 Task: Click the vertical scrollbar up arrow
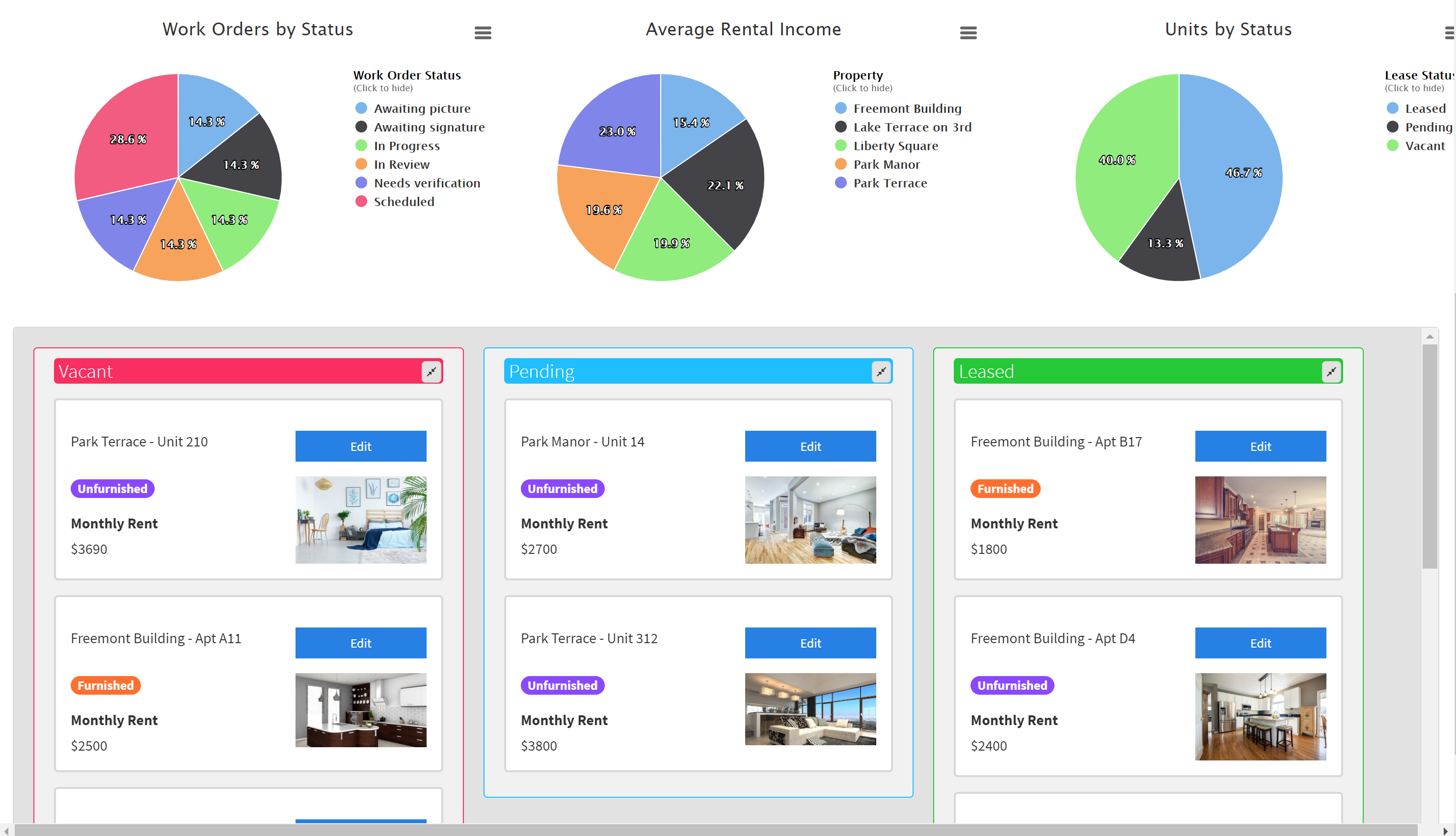click(1430, 336)
